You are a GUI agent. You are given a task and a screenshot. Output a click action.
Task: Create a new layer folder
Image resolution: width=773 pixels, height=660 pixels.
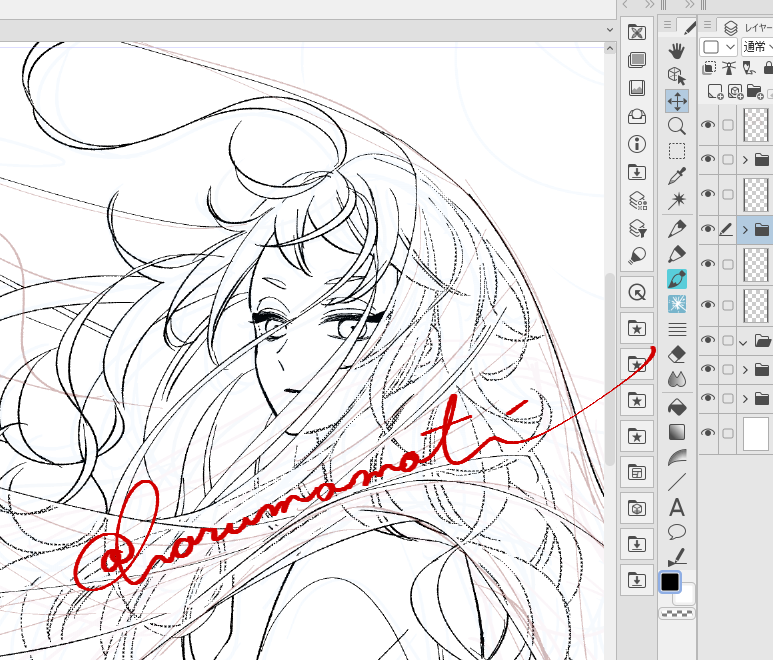(755, 92)
